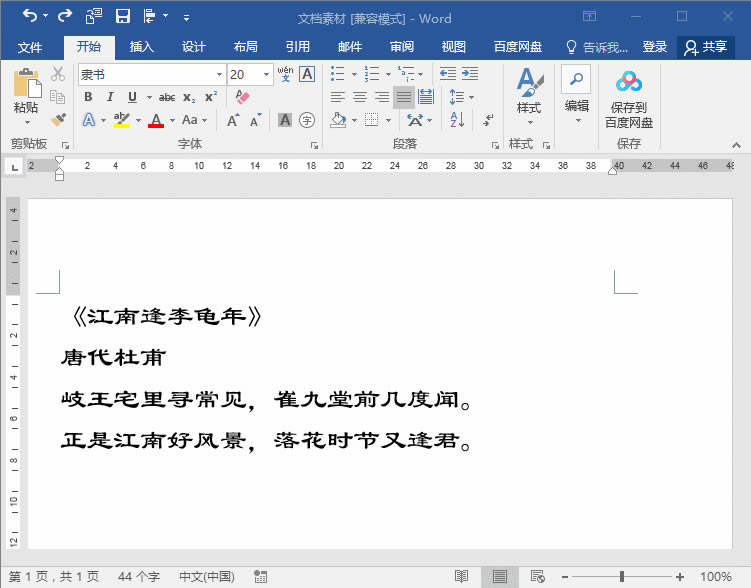
Task: Toggle character shading A button
Action: point(284,120)
